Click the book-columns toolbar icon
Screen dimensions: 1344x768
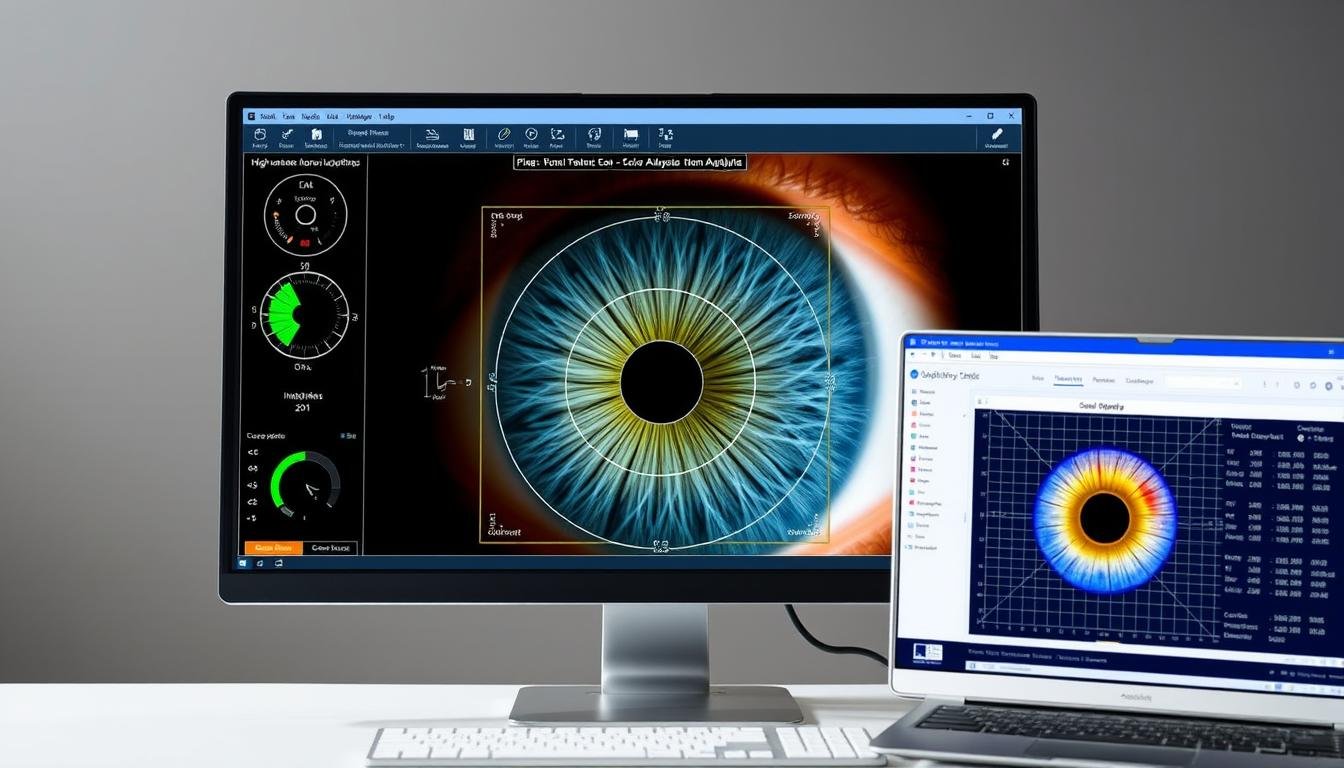[468, 133]
